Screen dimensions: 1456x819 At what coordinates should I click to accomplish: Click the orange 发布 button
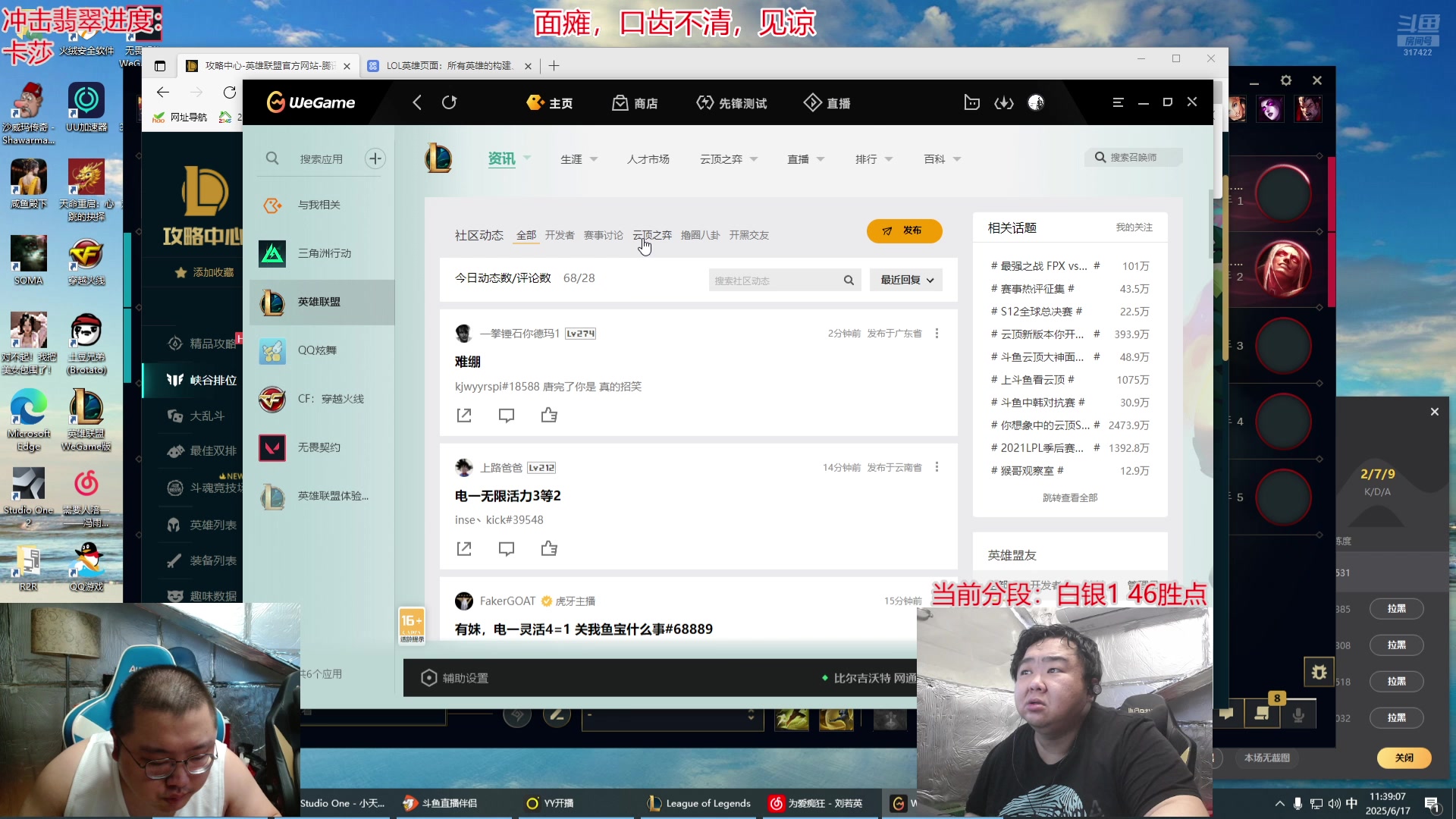(x=904, y=231)
